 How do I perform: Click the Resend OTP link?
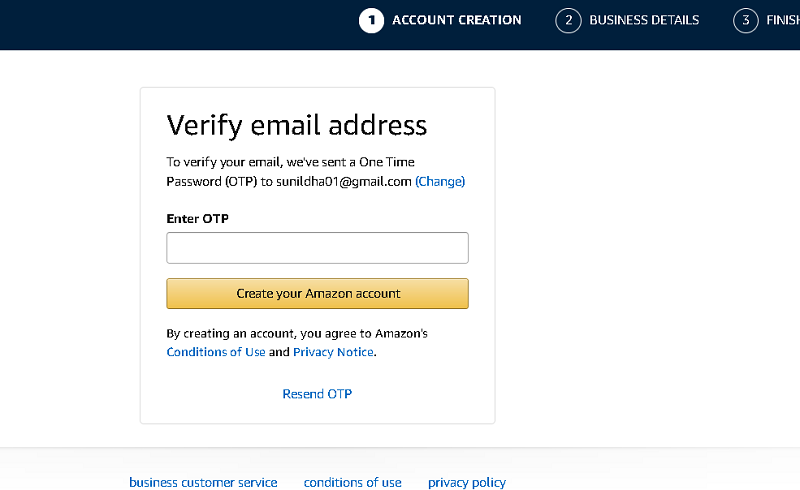coord(317,394)
